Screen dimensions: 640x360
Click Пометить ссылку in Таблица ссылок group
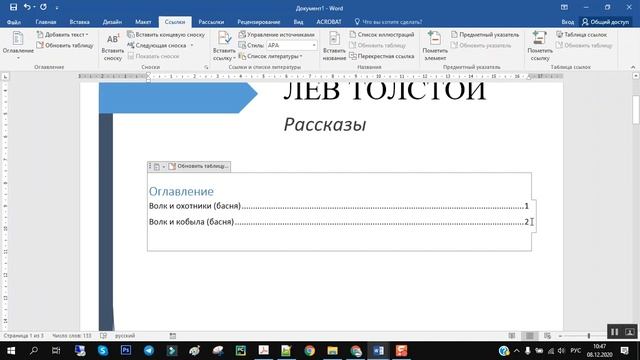coord(540,46)
